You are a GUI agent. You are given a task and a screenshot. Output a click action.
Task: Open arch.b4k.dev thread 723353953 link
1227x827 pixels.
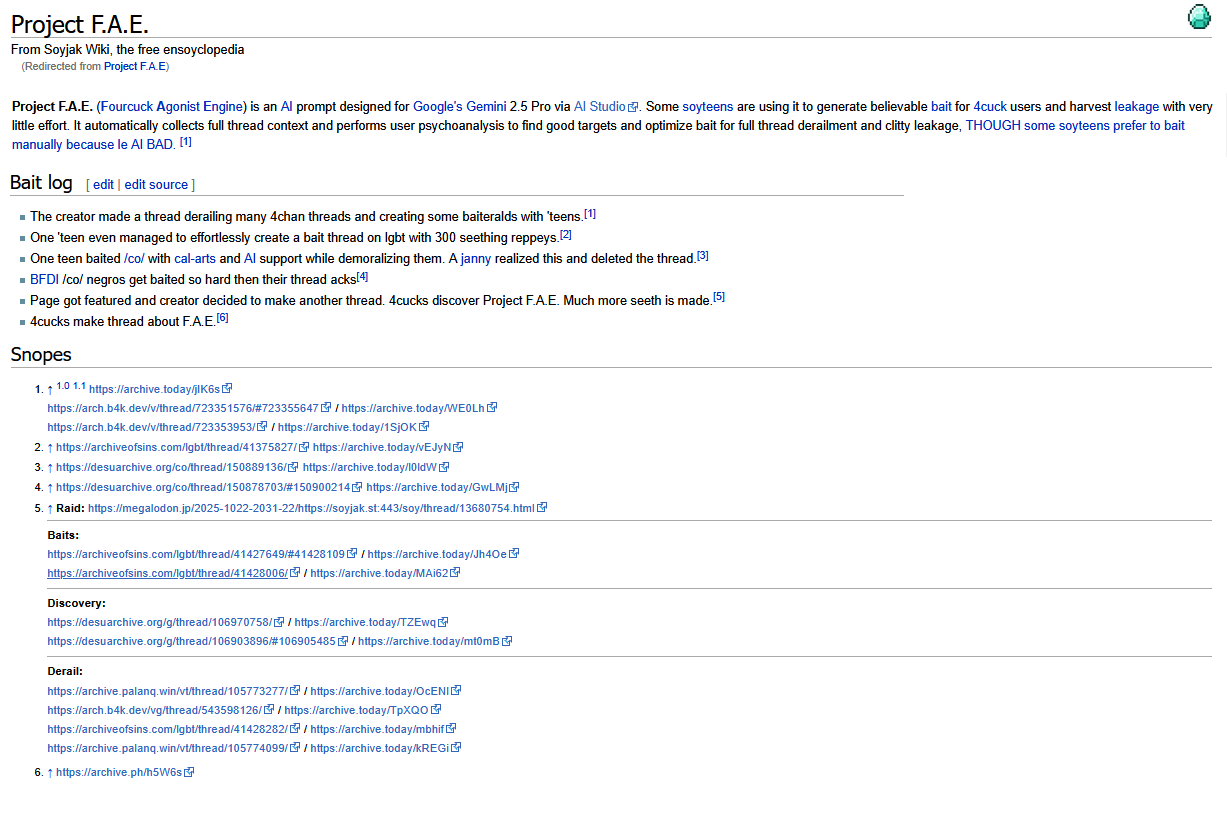click(x=157, y=427)
